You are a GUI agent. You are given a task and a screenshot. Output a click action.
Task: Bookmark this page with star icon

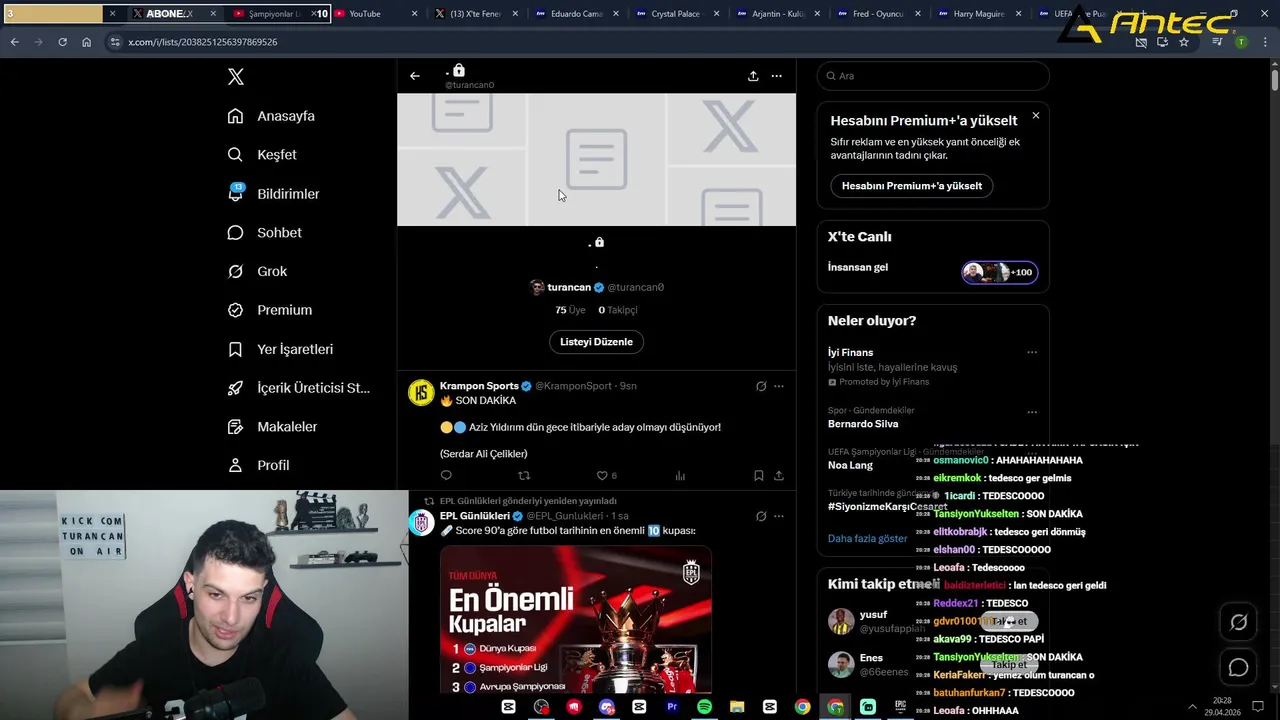(1184, 42)
